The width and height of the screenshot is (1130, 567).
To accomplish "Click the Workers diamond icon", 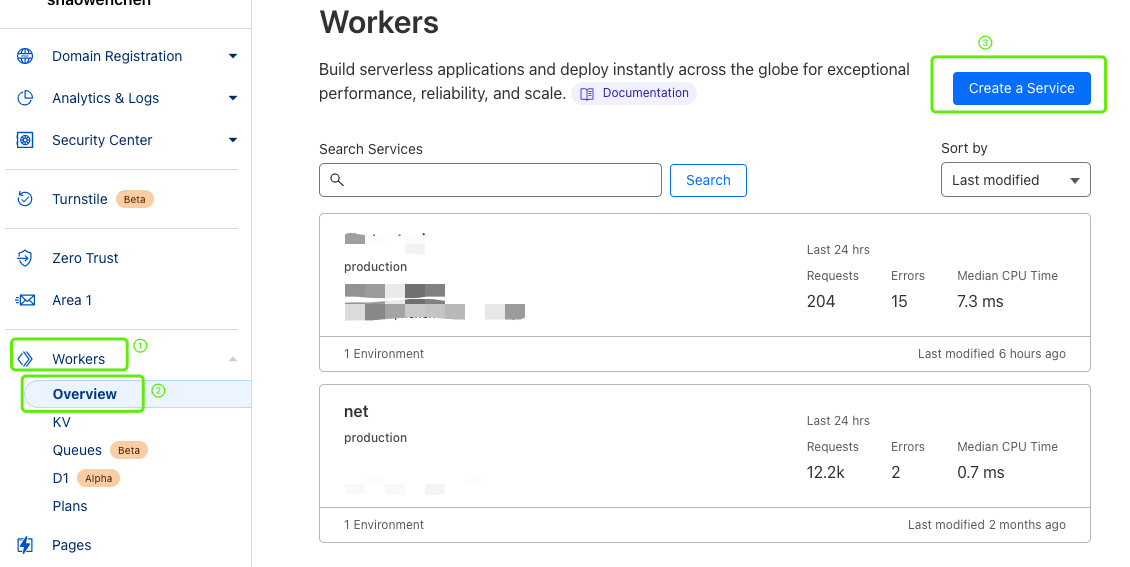I will click(x=25, y=359).
